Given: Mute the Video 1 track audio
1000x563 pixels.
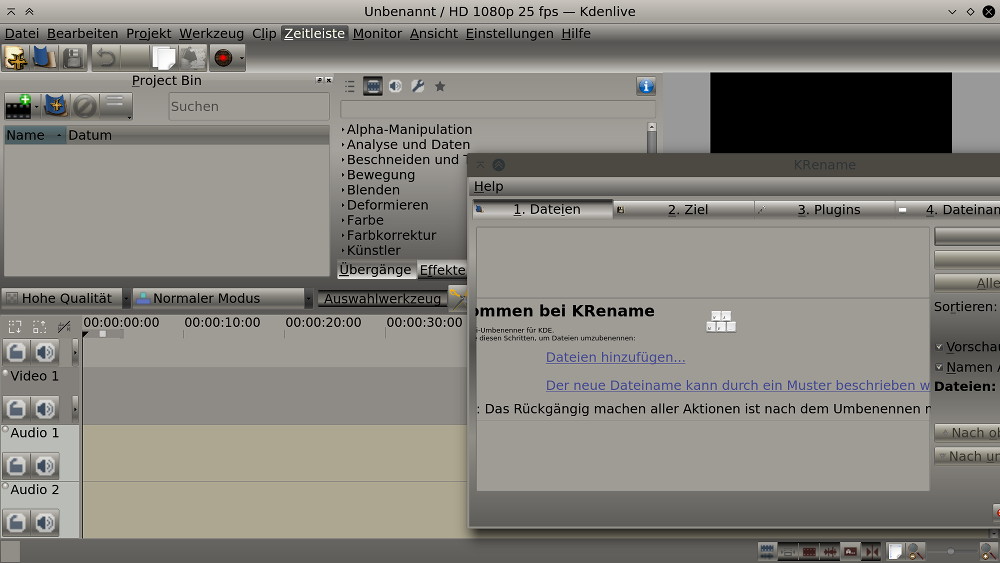Looking at the screenshot, I should click(x=45, y=409).
